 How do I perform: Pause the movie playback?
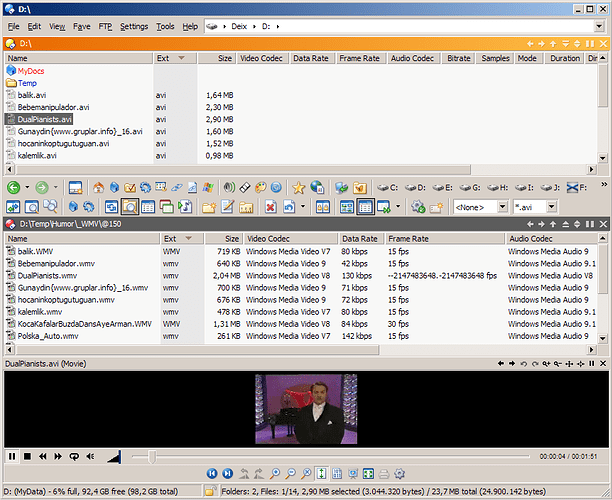point(12,456)
